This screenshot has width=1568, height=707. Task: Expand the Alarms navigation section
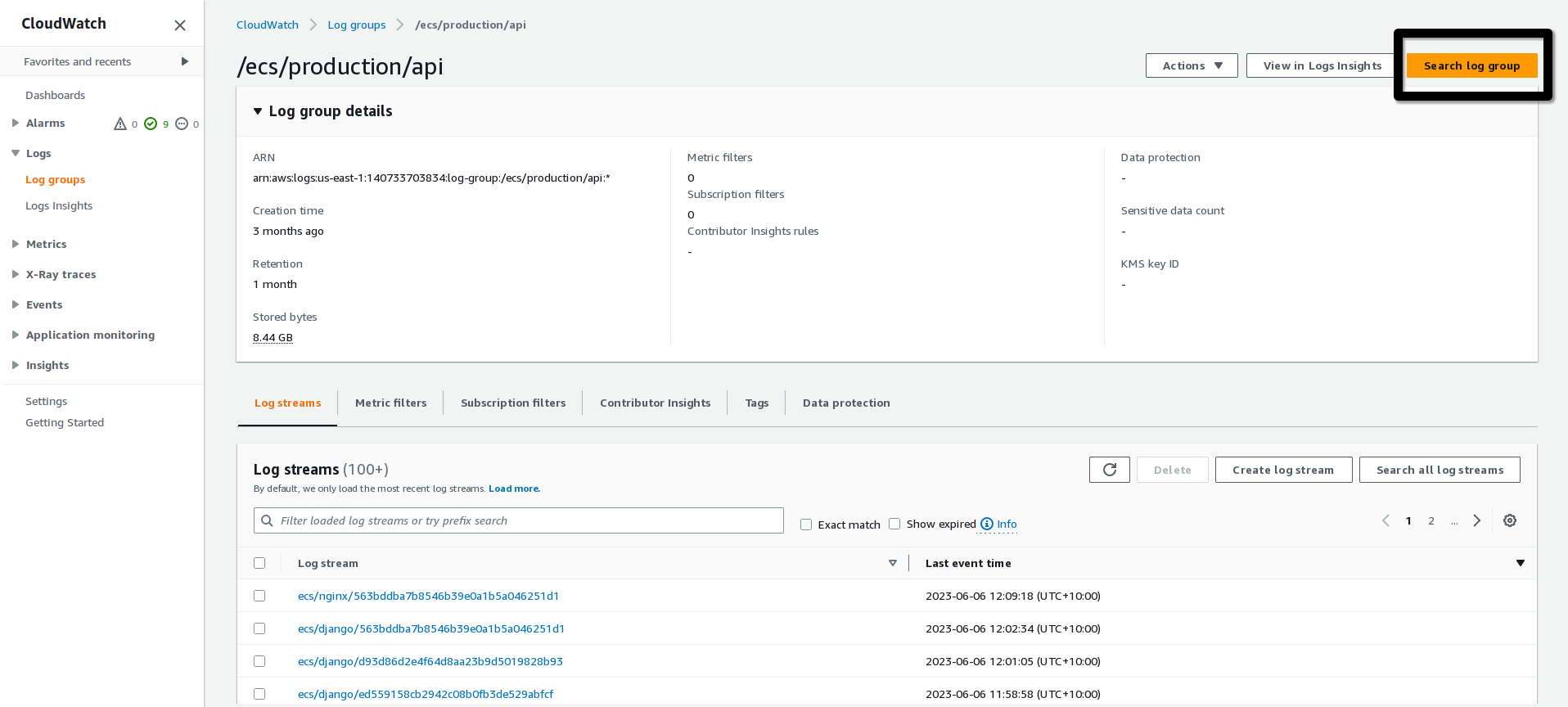click(16, 123)
